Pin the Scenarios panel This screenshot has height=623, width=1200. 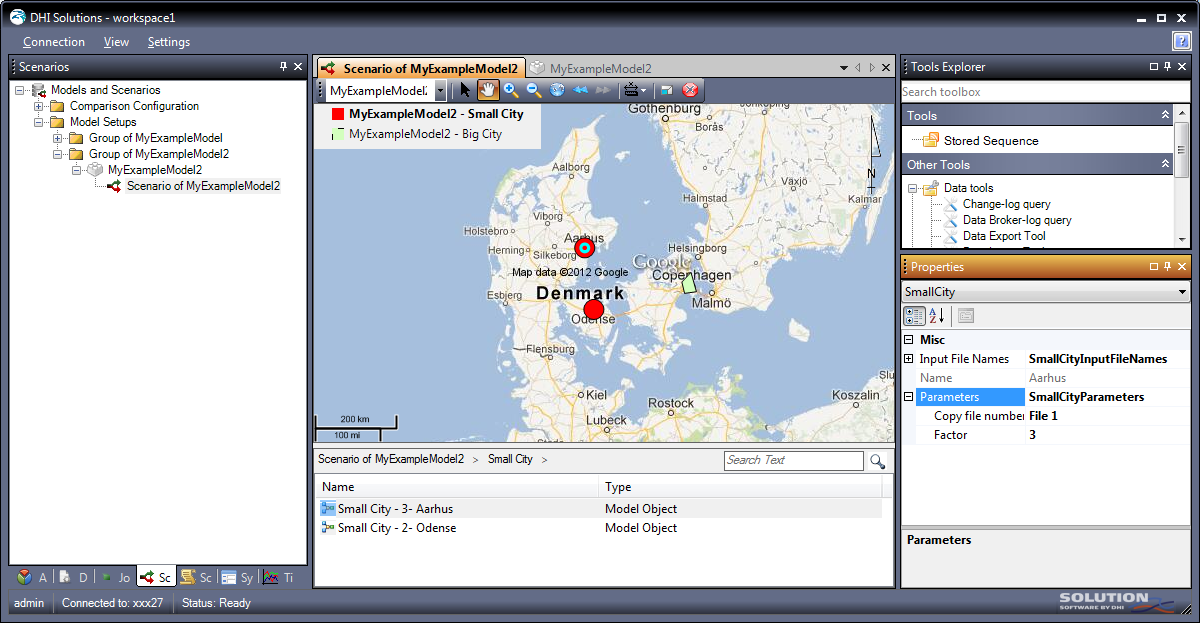283,67
